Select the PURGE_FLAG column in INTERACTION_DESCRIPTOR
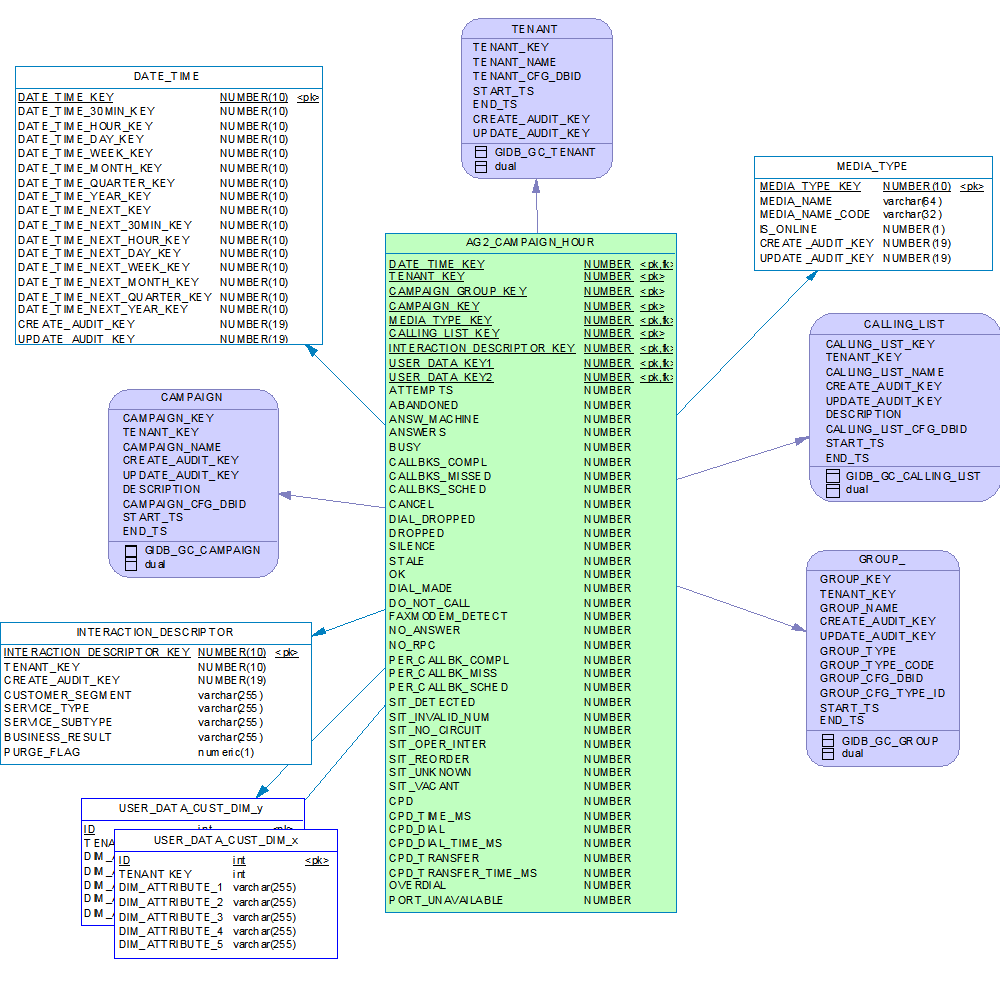Viewport: 1000px width, 1000px height. tap(42, 752)
